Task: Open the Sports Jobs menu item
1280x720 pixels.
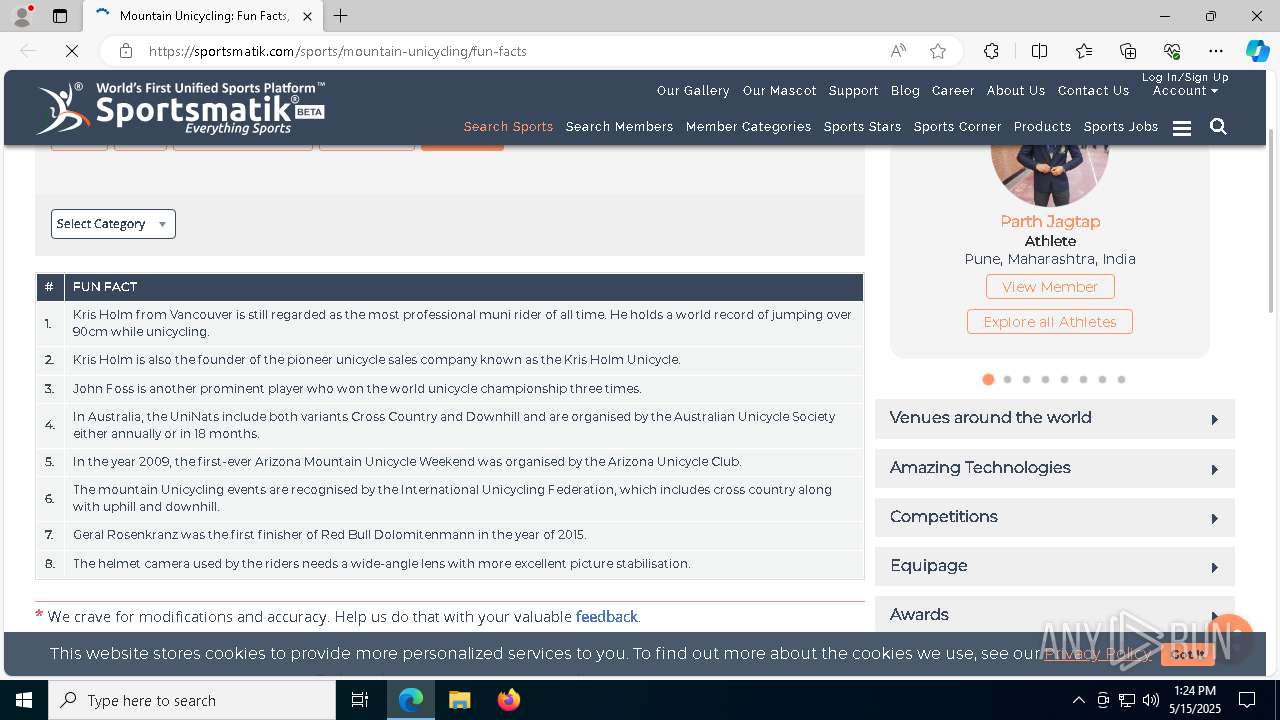Action: pyautogui.click(x=1121, y=127)
